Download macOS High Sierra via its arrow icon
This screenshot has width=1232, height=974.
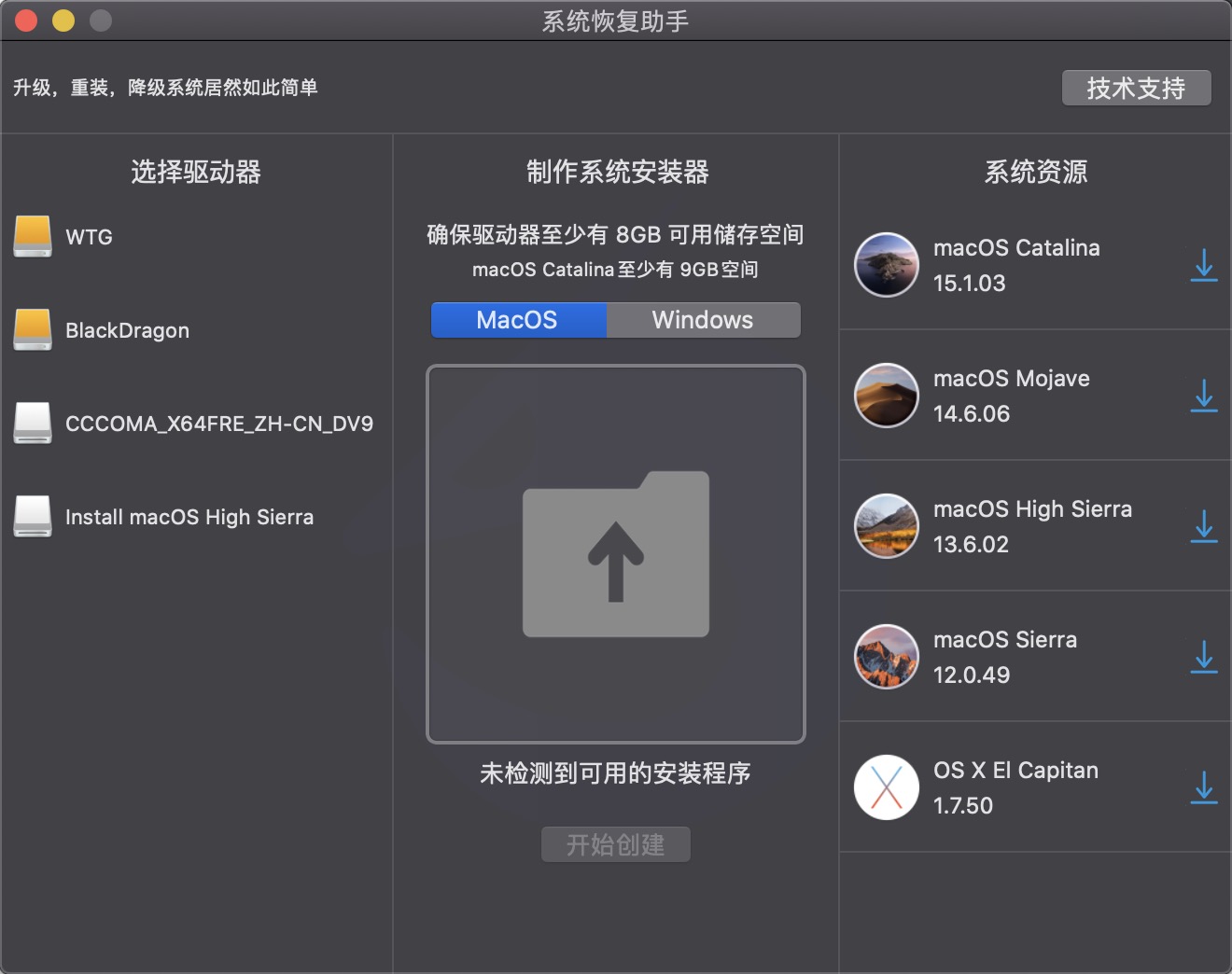point(1204,526)
